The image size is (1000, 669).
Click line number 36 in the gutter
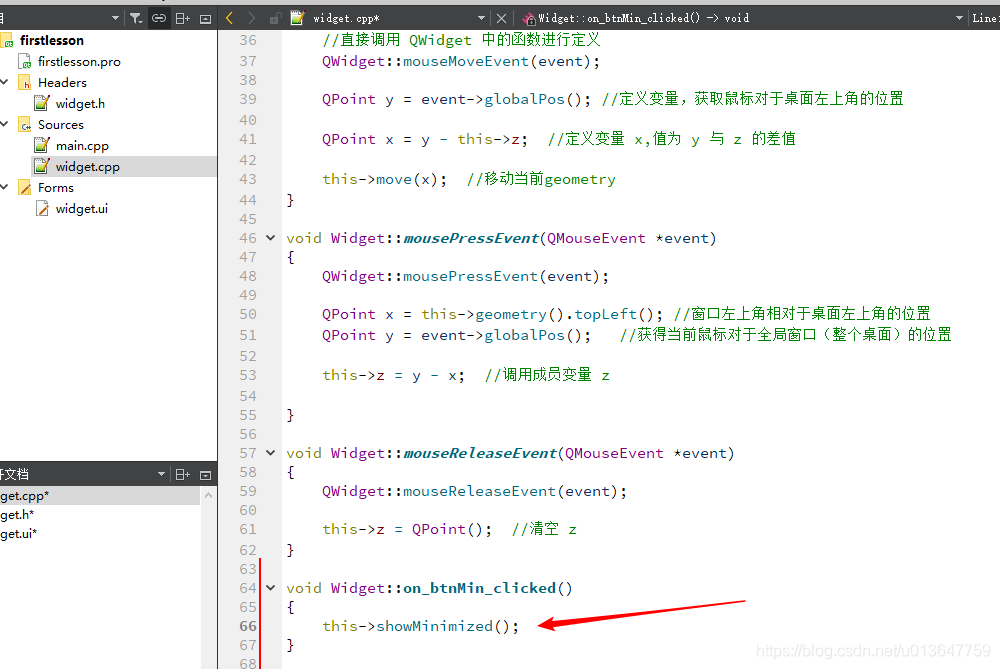pos(248,40)
